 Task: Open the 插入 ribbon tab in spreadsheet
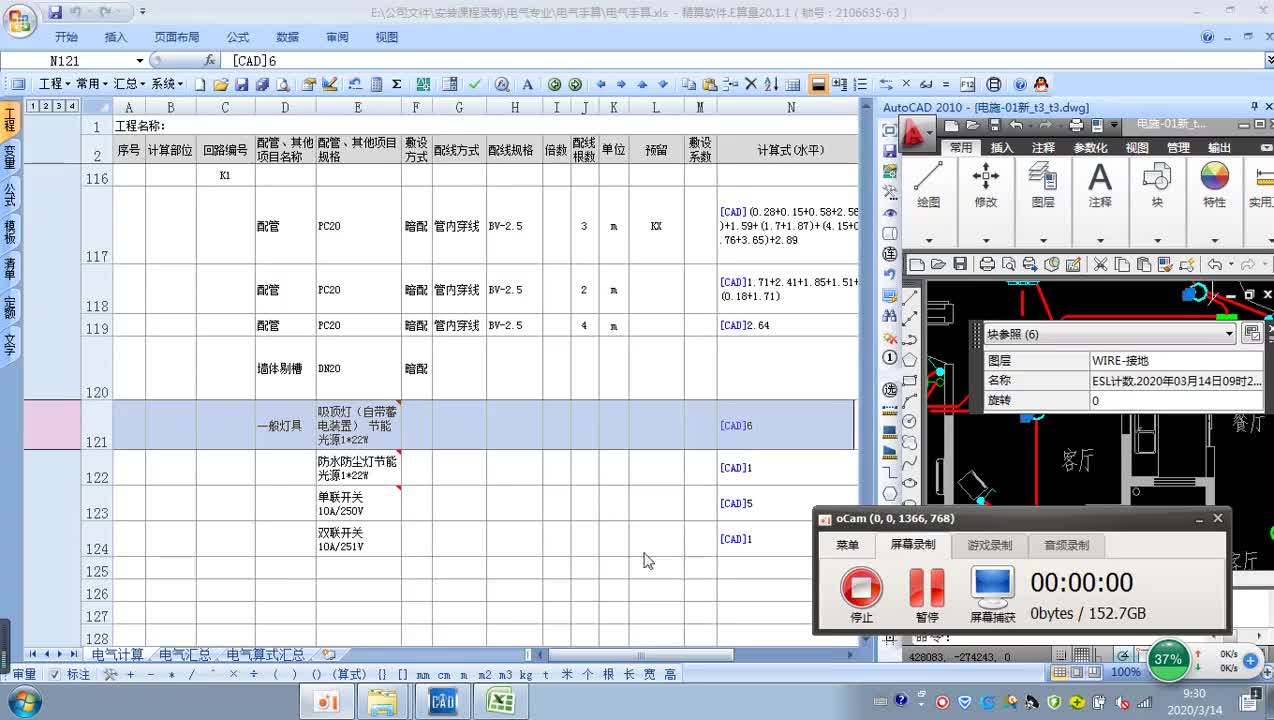click(116, 37)
